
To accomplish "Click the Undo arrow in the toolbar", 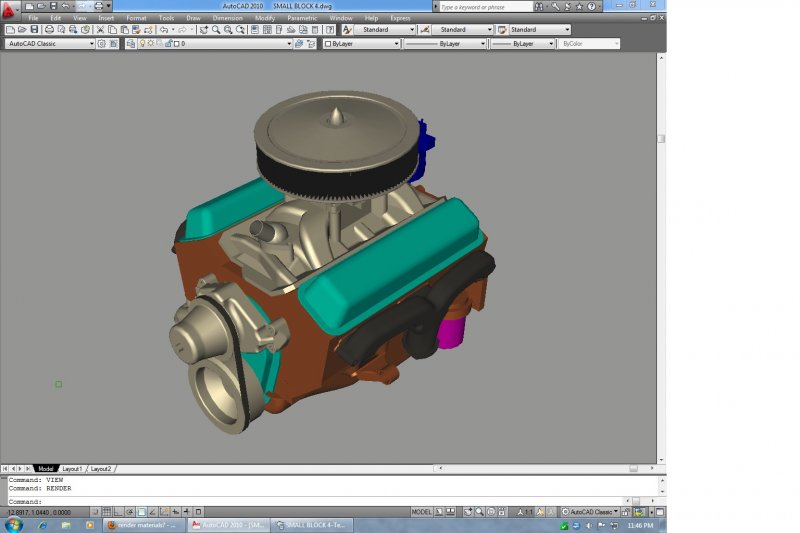I will 164,30.
